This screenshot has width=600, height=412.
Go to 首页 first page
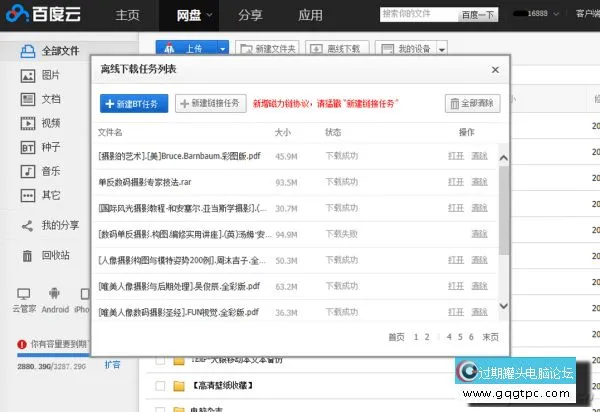(396, 337)
